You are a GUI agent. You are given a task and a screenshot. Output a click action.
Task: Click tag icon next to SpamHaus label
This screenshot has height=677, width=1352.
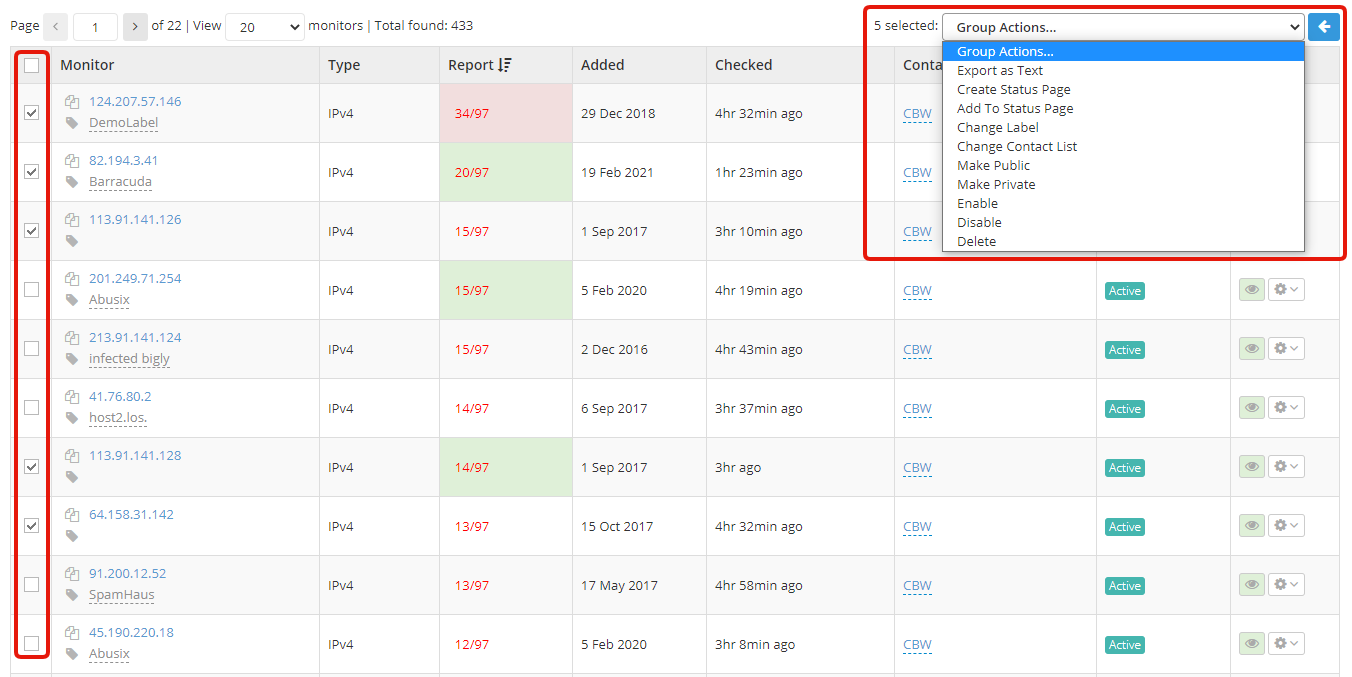point(72,595)
